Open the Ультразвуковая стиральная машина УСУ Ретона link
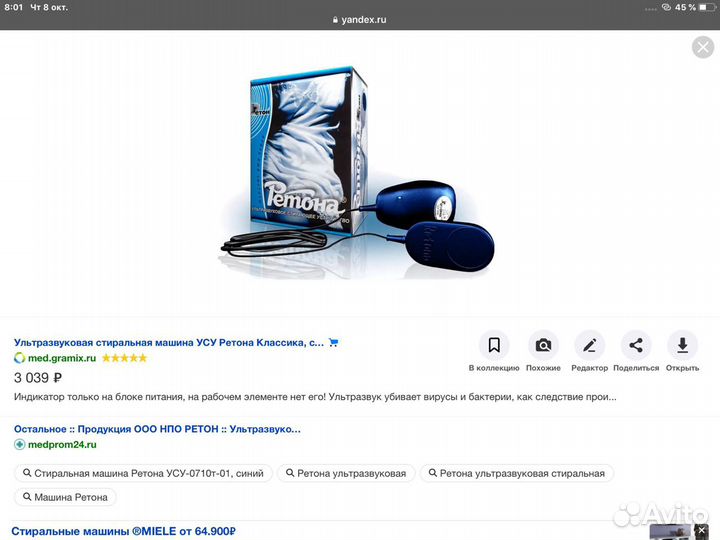This screenshot has width=720, height=540. coord(169,343)
